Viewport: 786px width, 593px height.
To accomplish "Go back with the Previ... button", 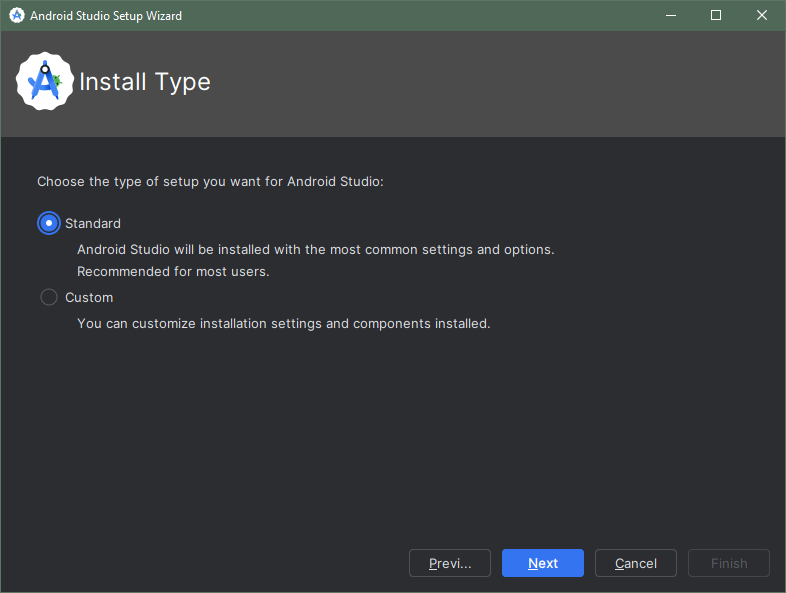I will [x=450, y=563].
